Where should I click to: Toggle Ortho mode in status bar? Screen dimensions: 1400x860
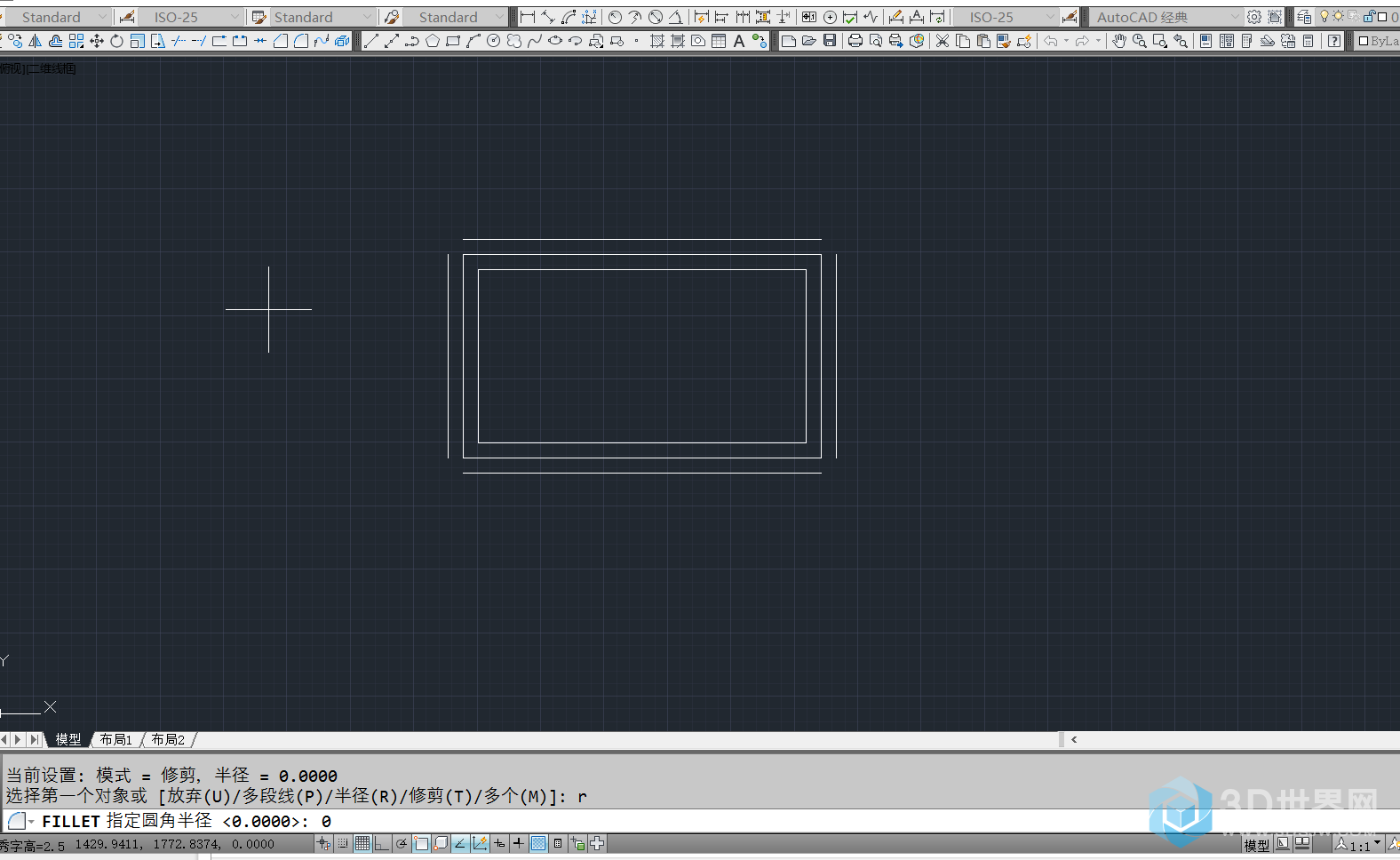click(382, 843)
